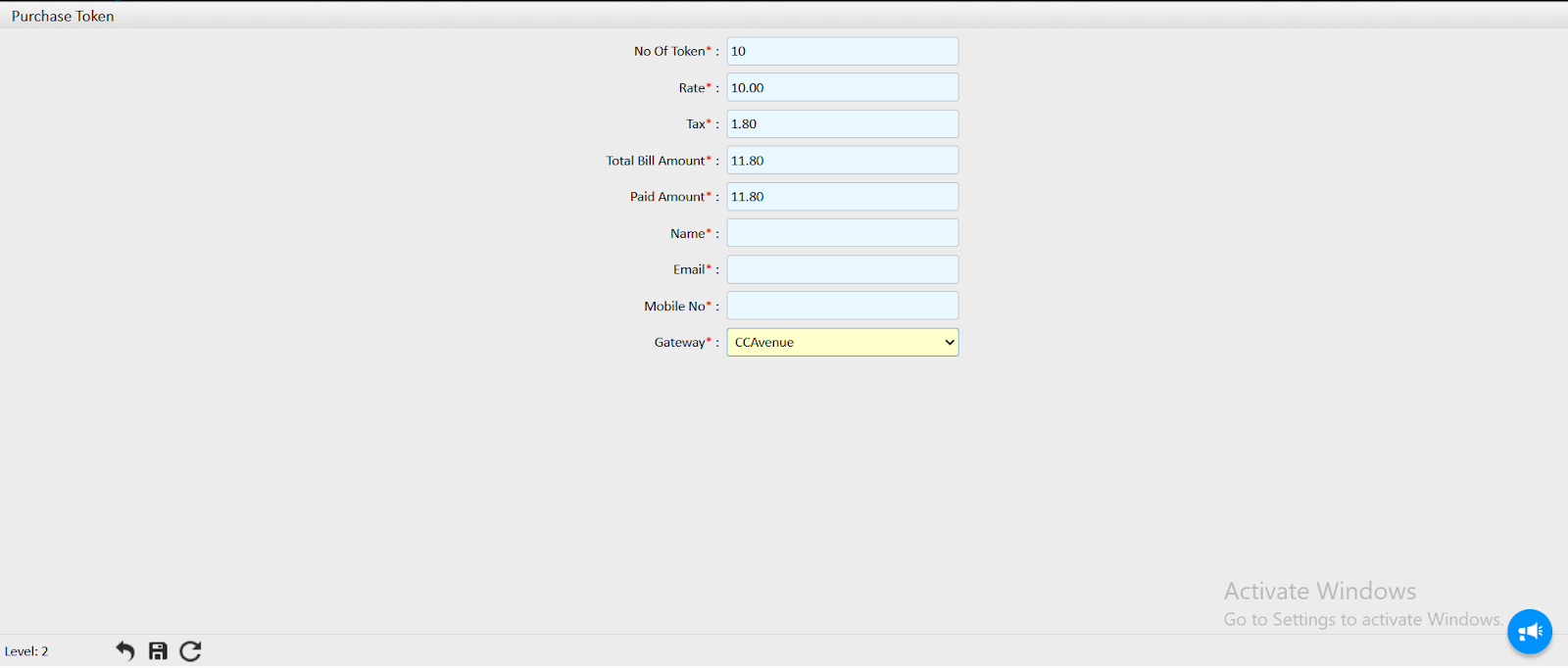Click the Total Bill Amount label
The image size is (1568, 668).
pyautogui.click(x=655, y=161)
